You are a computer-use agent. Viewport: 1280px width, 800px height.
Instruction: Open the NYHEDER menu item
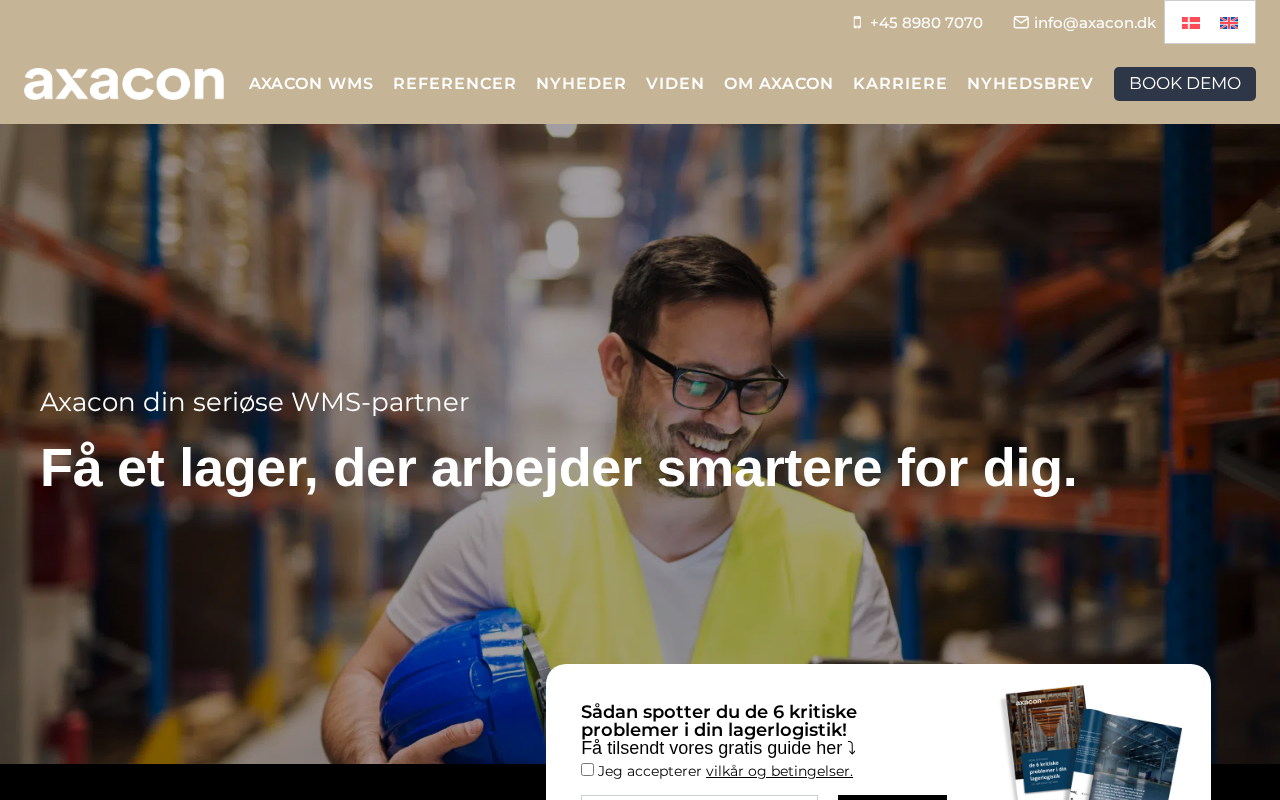coord(581,84)
